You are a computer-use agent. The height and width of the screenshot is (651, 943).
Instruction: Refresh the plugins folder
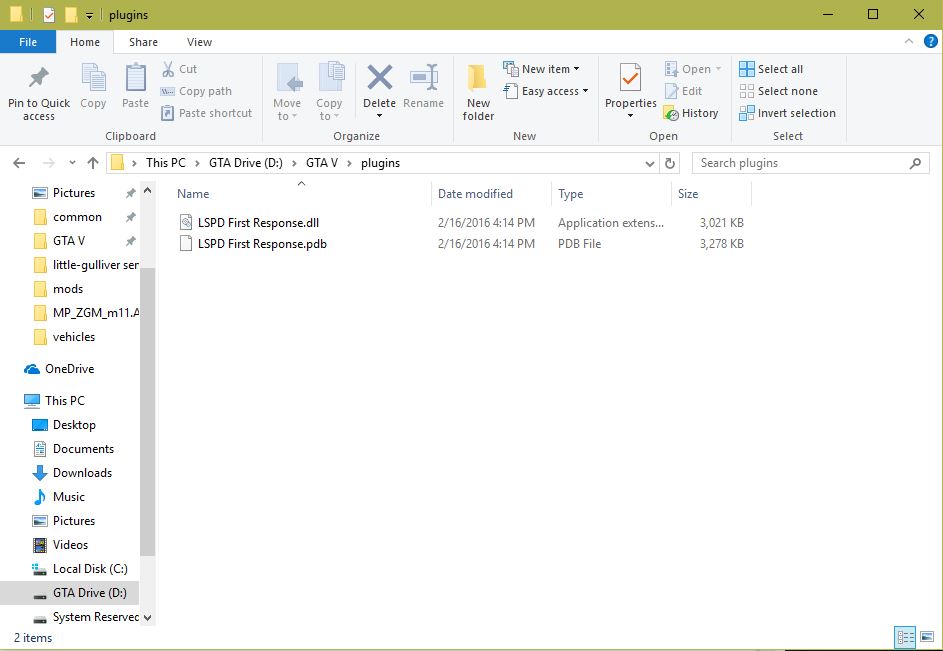coord(669,163)
